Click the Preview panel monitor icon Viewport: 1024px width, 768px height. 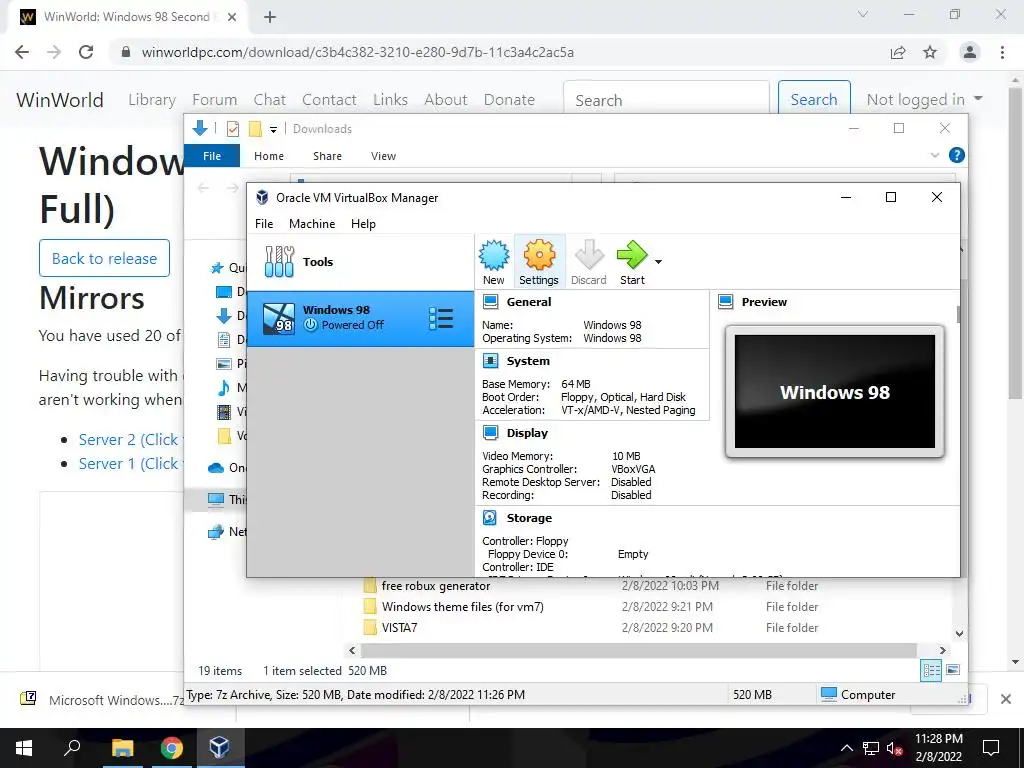[x=725, y=302]
